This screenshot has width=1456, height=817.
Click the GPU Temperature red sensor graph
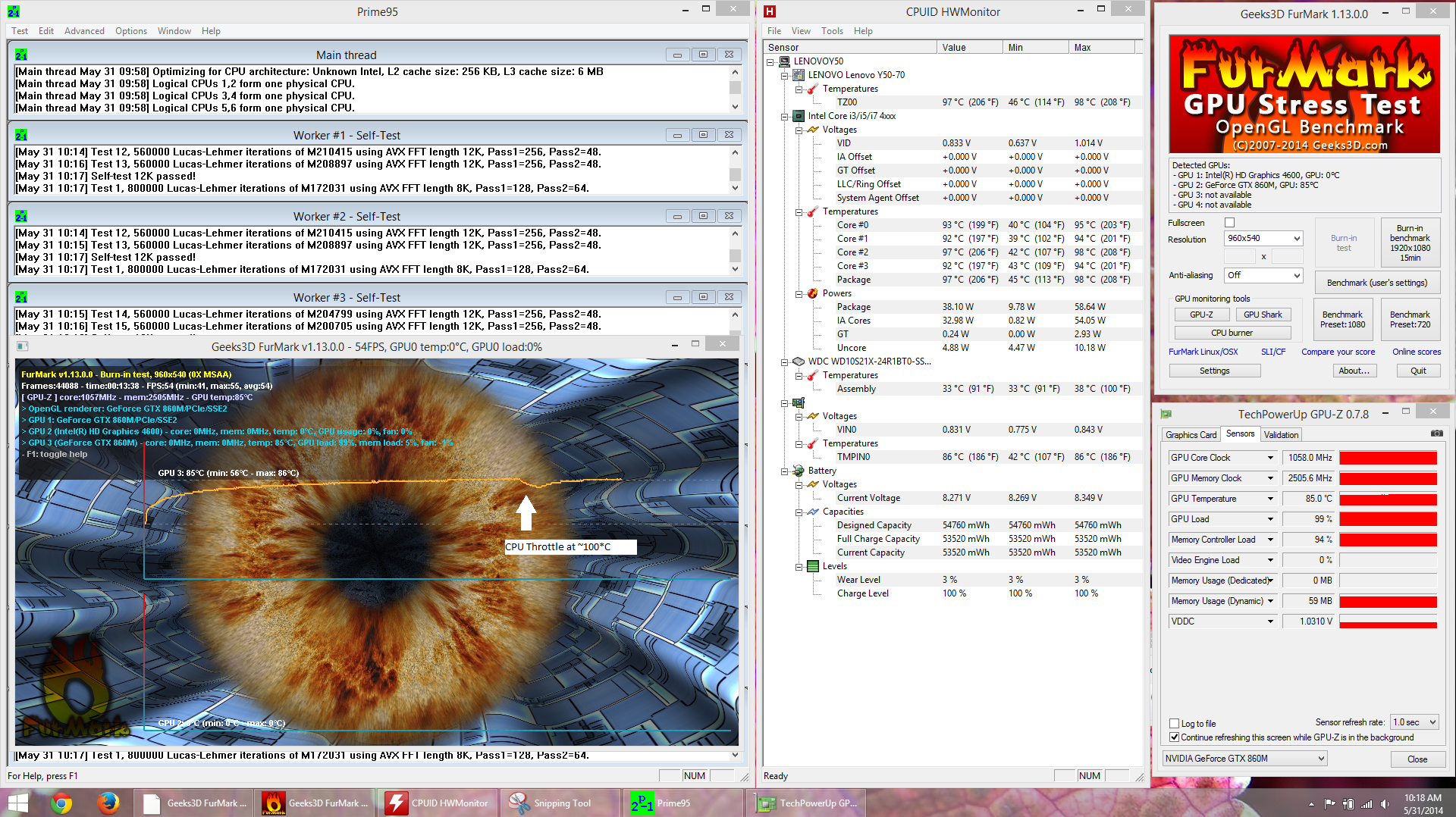click(1388, 499)
